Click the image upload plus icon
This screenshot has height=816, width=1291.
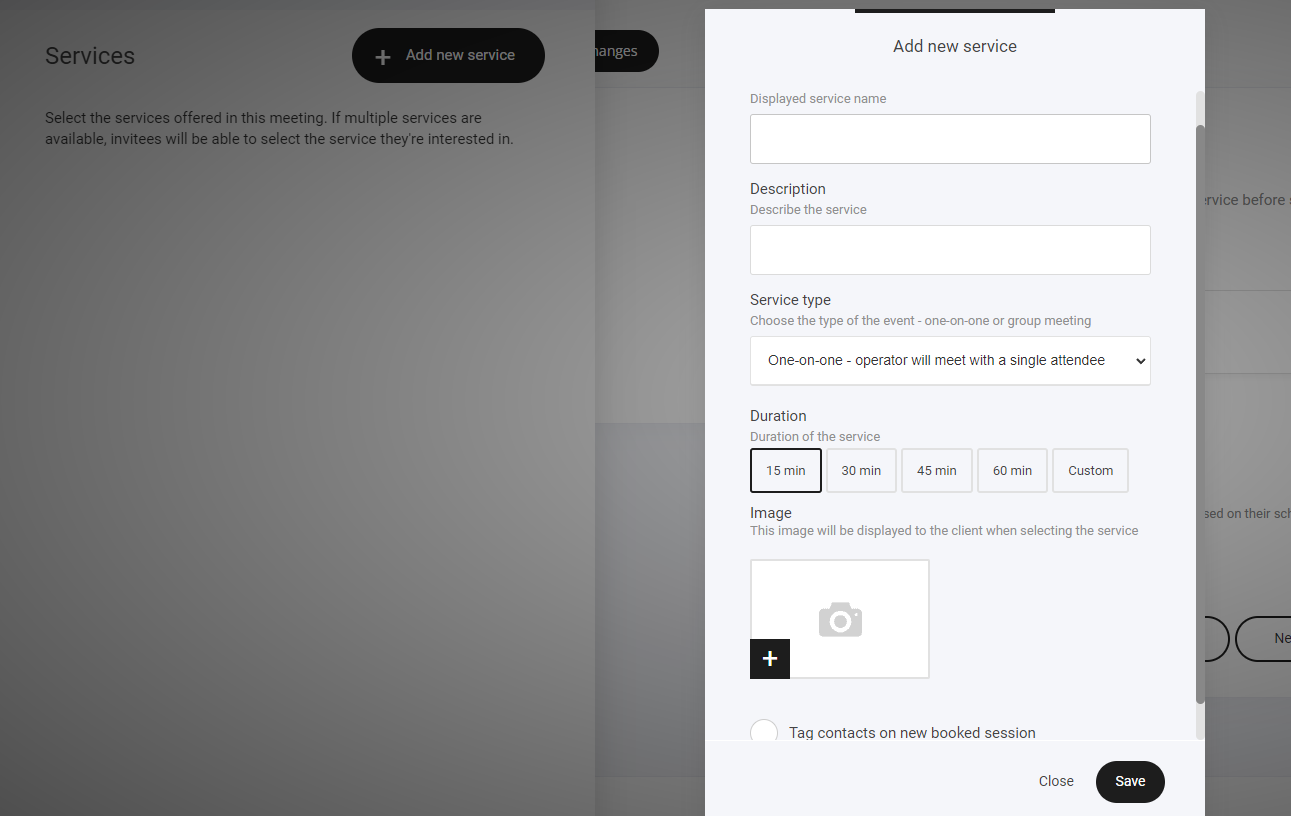point(770,659)
